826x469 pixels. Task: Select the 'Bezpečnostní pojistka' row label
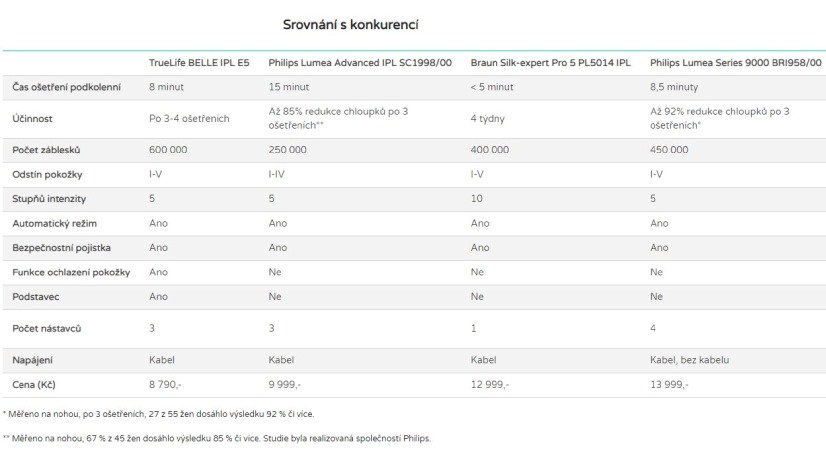coord(62,246)
